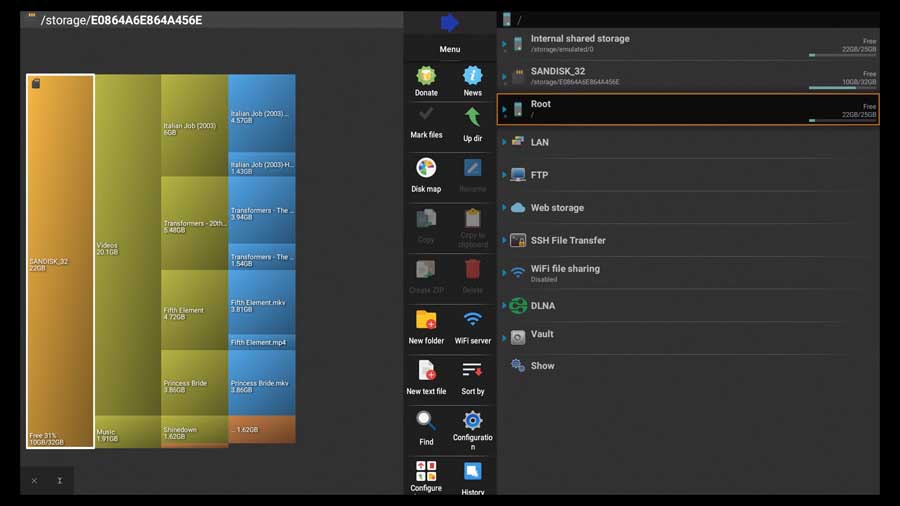Click the Vault safe icon
This screenshot has height=506, width=900.
pyautogui.click(x=518, y=337)
